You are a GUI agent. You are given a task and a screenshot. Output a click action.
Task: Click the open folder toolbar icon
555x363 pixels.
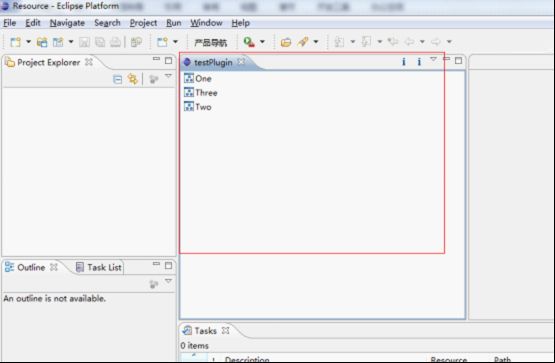[286, 42]
